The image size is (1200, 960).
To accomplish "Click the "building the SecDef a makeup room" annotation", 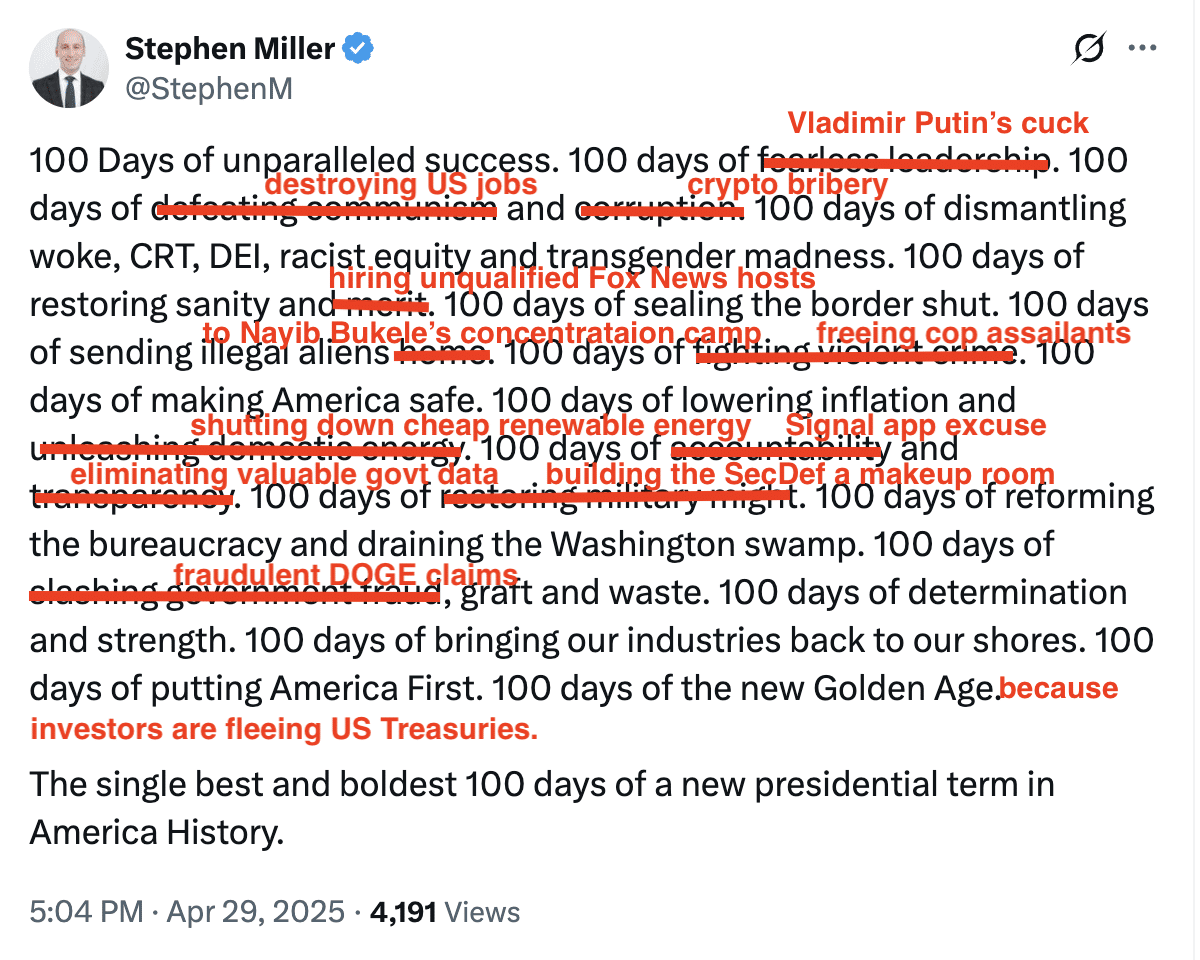I will pyautogui.click(x=799, y=473).
